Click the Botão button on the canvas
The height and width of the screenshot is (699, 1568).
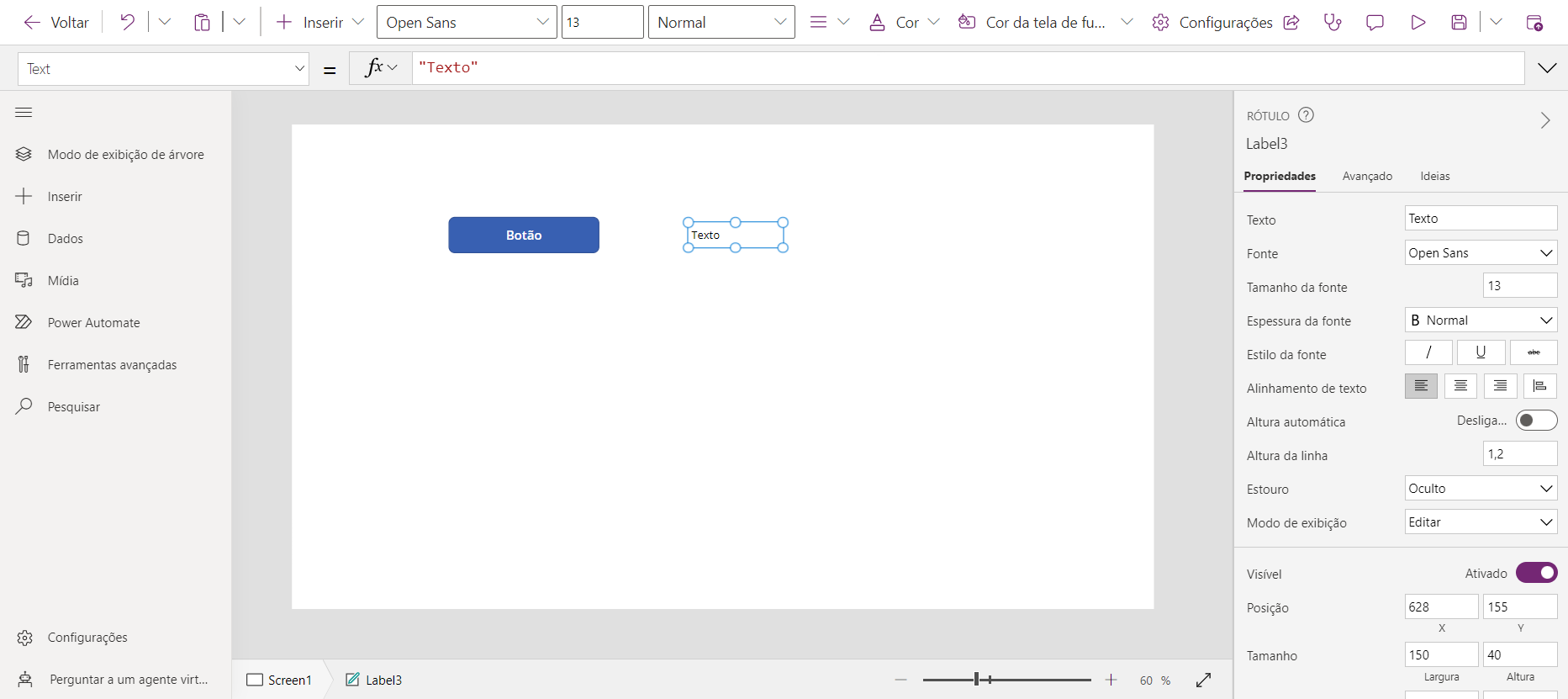coord(524,235)
